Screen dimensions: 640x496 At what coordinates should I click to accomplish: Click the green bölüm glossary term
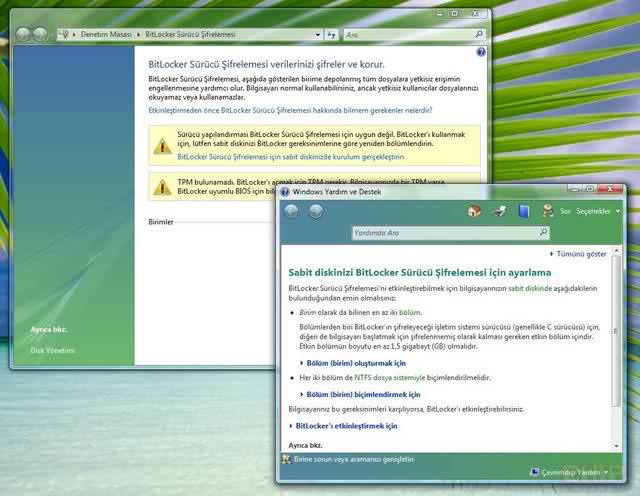coord(409,312)
